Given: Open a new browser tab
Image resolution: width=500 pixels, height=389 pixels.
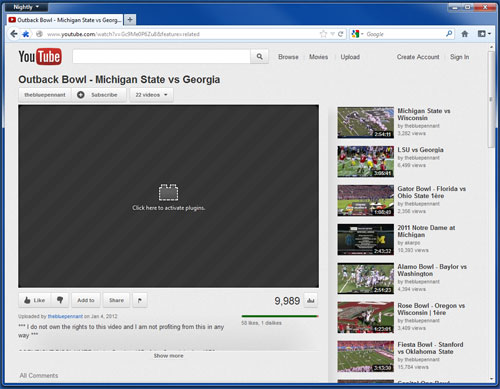Looking at the screenshot, I should tap(130, 20).
